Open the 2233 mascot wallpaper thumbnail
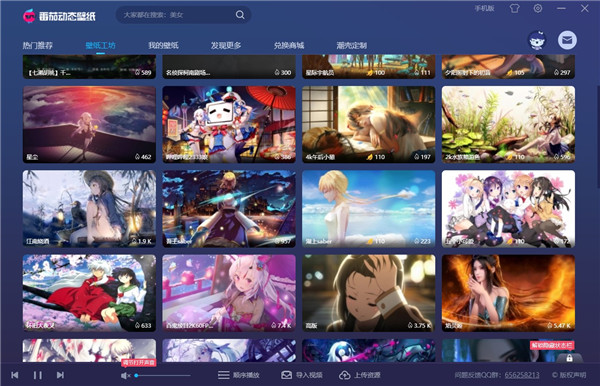This screenshot has height=386, width=600. click(x=229, y=124)
